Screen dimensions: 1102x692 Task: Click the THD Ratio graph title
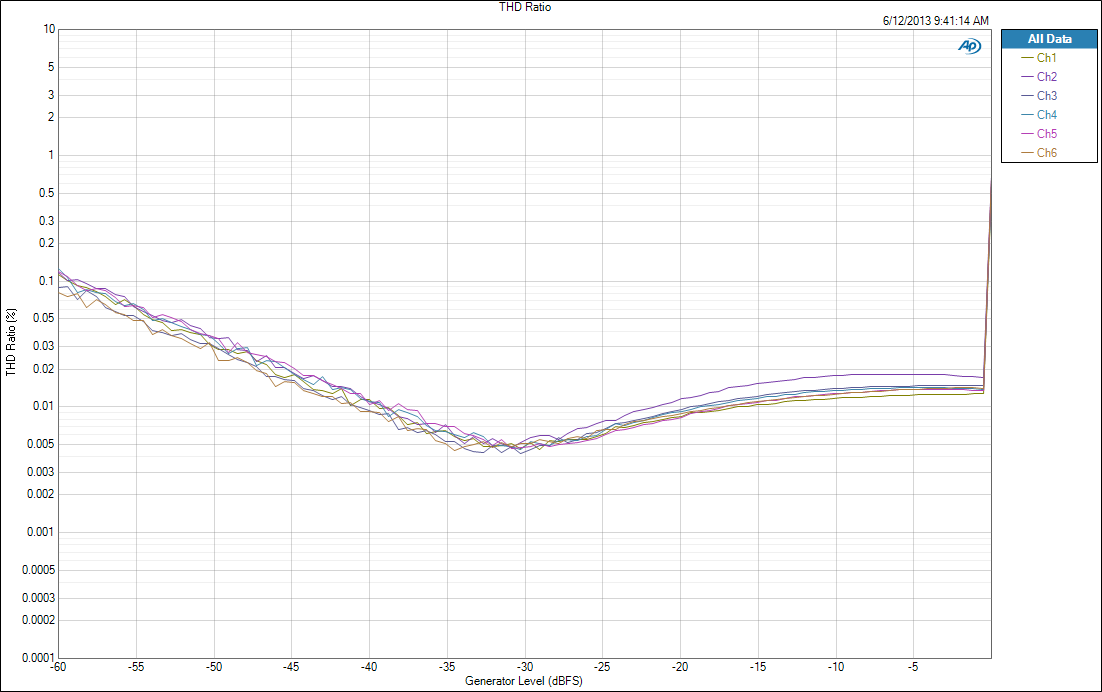525,7
